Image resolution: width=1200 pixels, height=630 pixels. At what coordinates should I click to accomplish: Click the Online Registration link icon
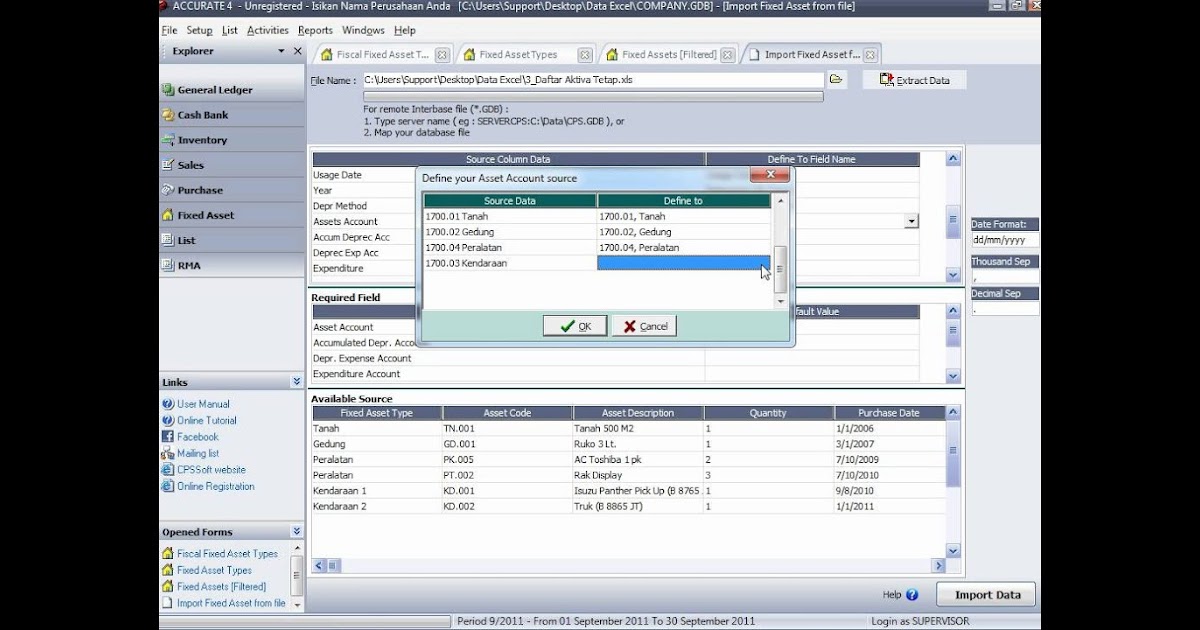tap(168, 486)
